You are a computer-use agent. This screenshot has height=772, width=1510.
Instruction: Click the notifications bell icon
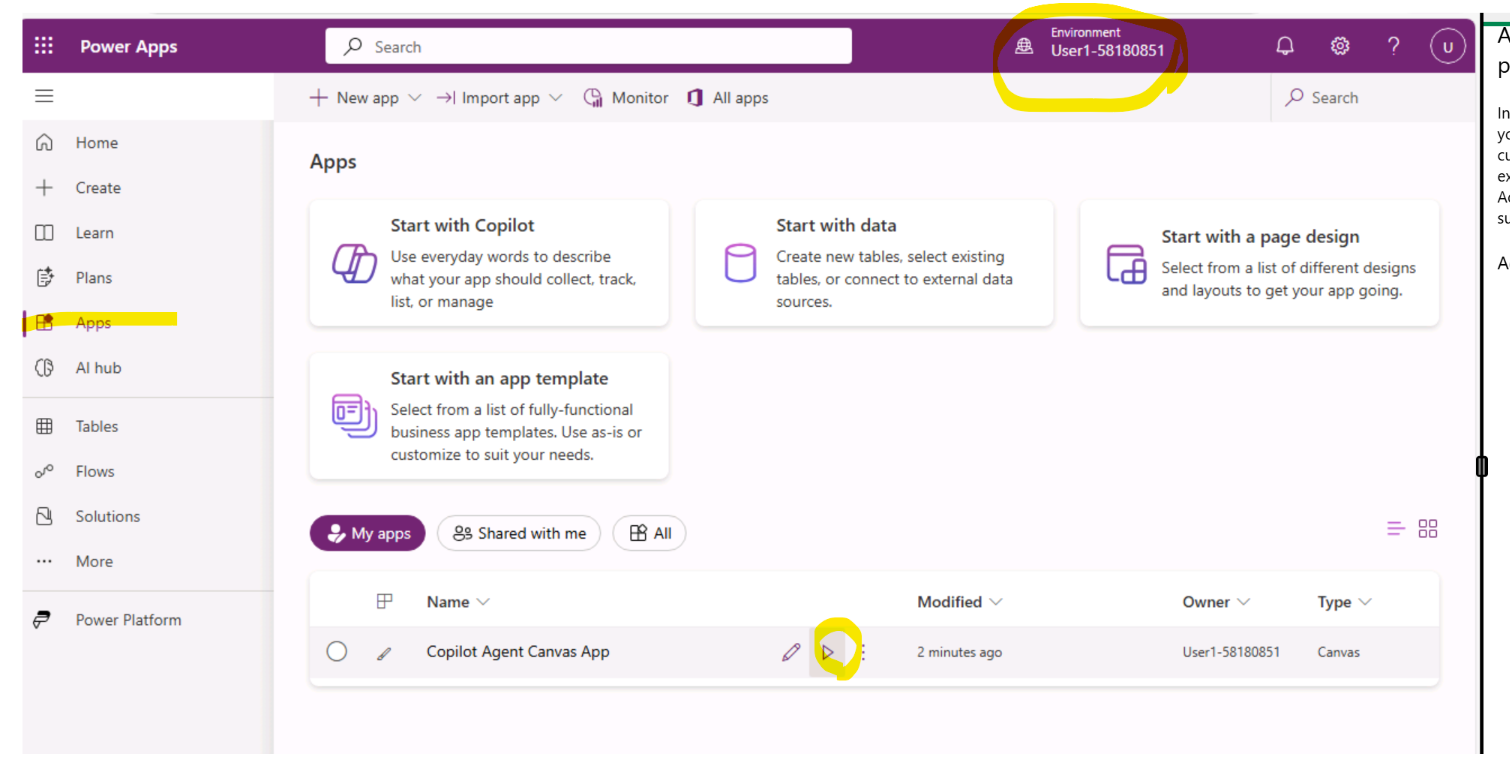[1285, 46]
